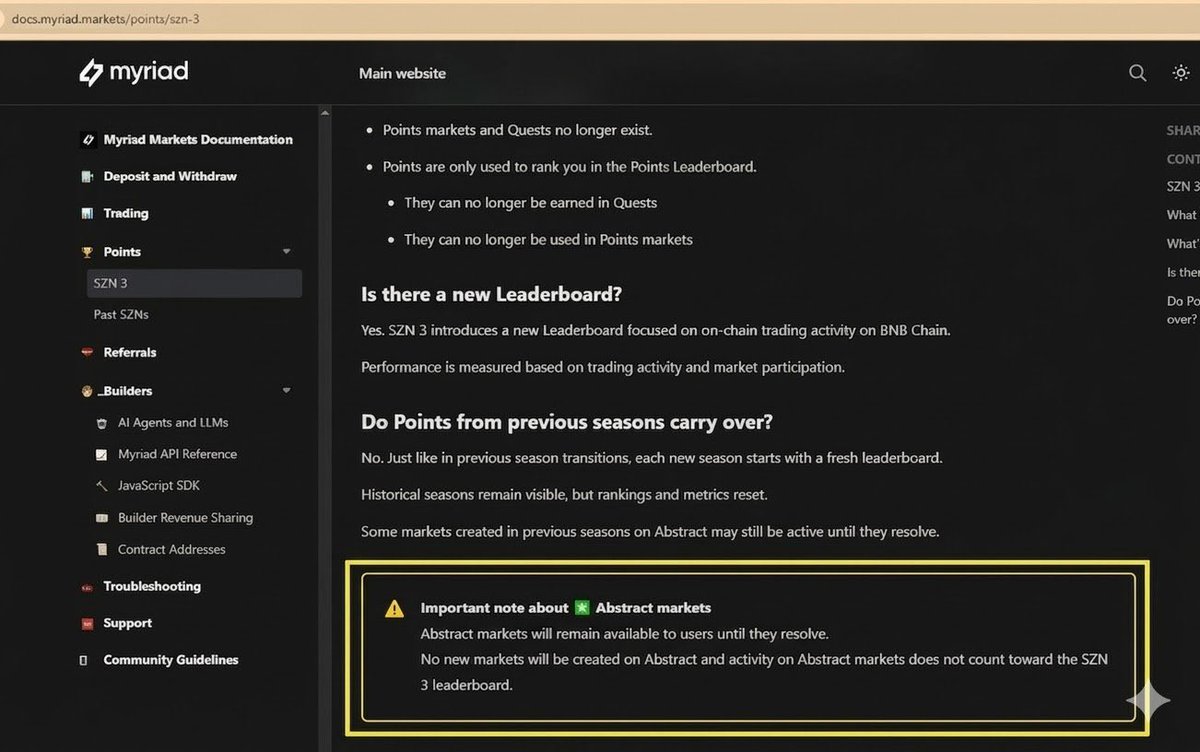Open Builder Revenue Sharing page
This screenshot has height=752, width=1200.
click(185, 518)
